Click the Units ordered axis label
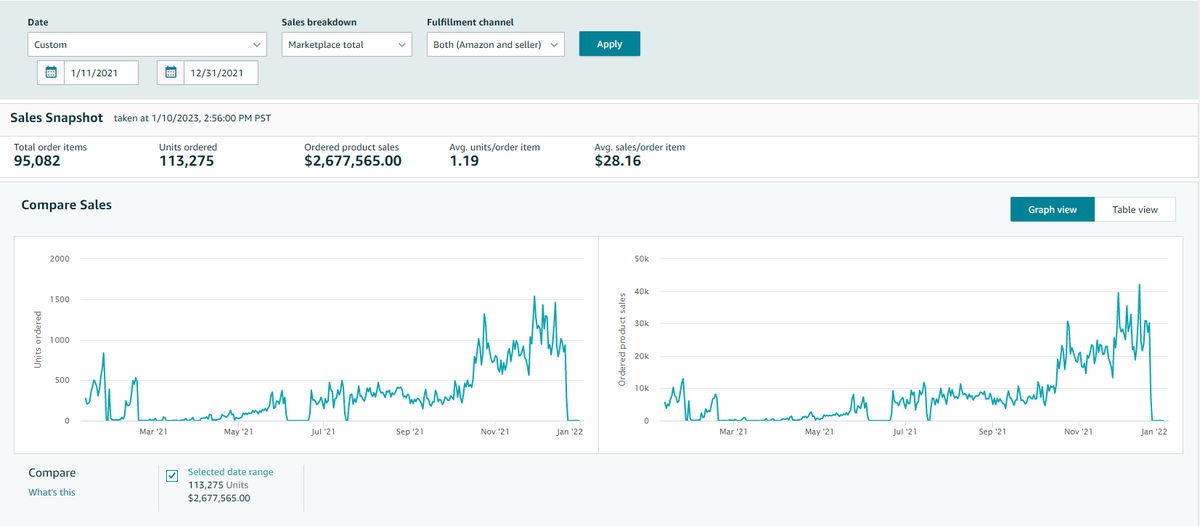Image resolution: width=1200 pixels, height=526 pixels. pyautogui.click(x=38, y=339)
